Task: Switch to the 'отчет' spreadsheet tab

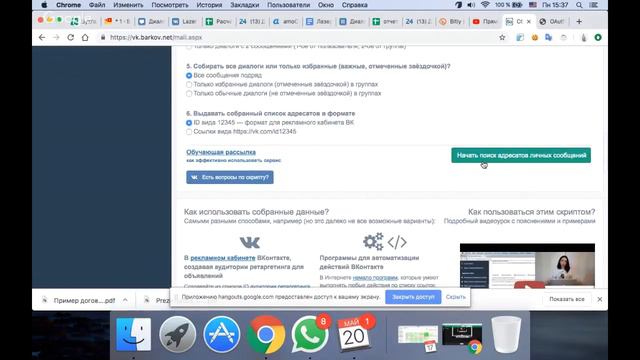Action: (384, 21)
